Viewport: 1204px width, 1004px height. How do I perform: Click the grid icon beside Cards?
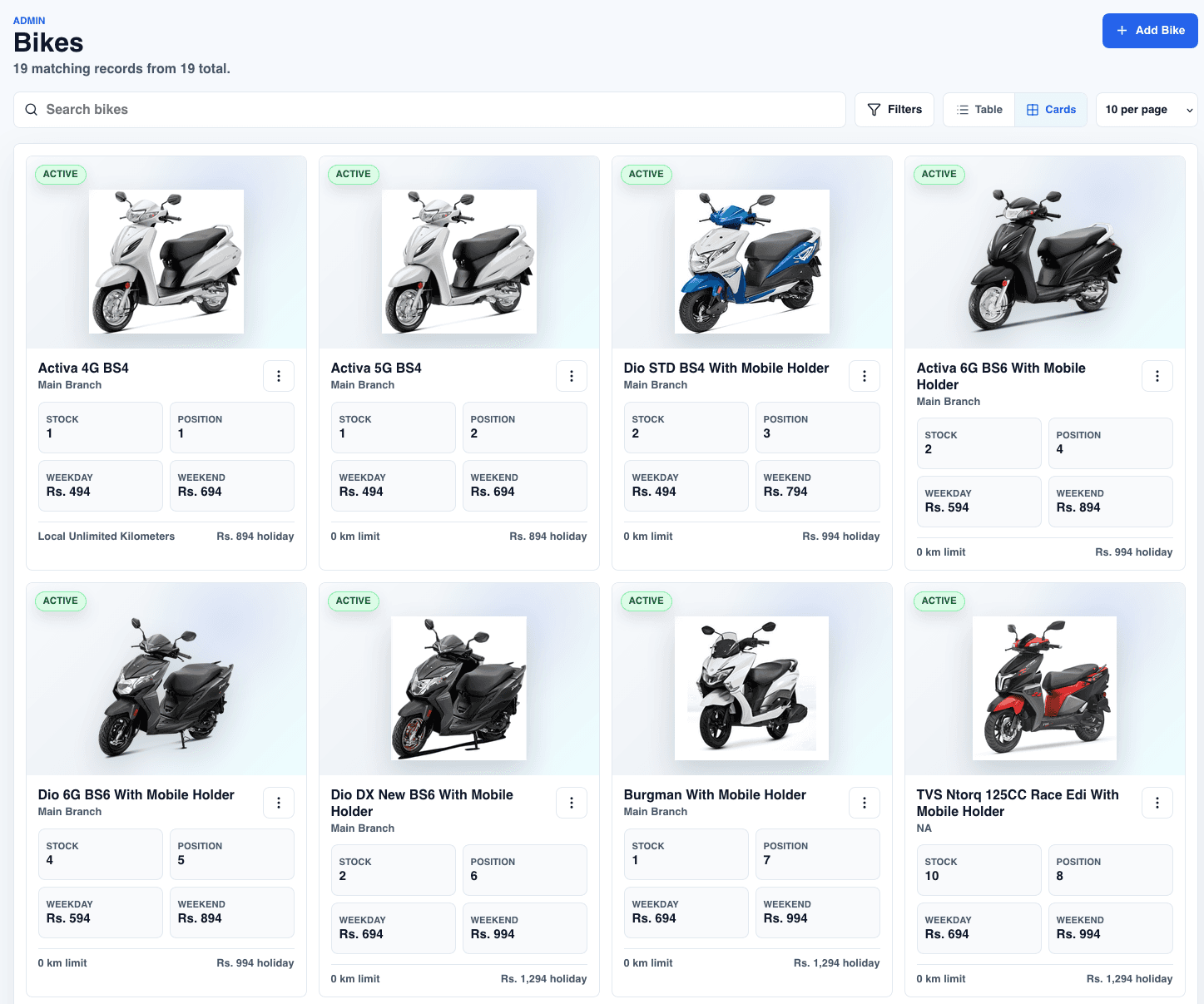1033,110
